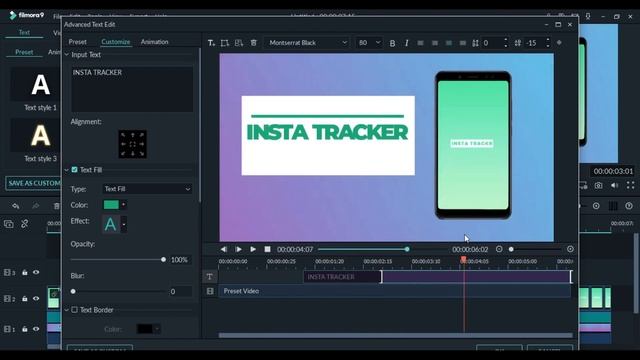Enable the Text Border checkbox

tap(74, 310)
